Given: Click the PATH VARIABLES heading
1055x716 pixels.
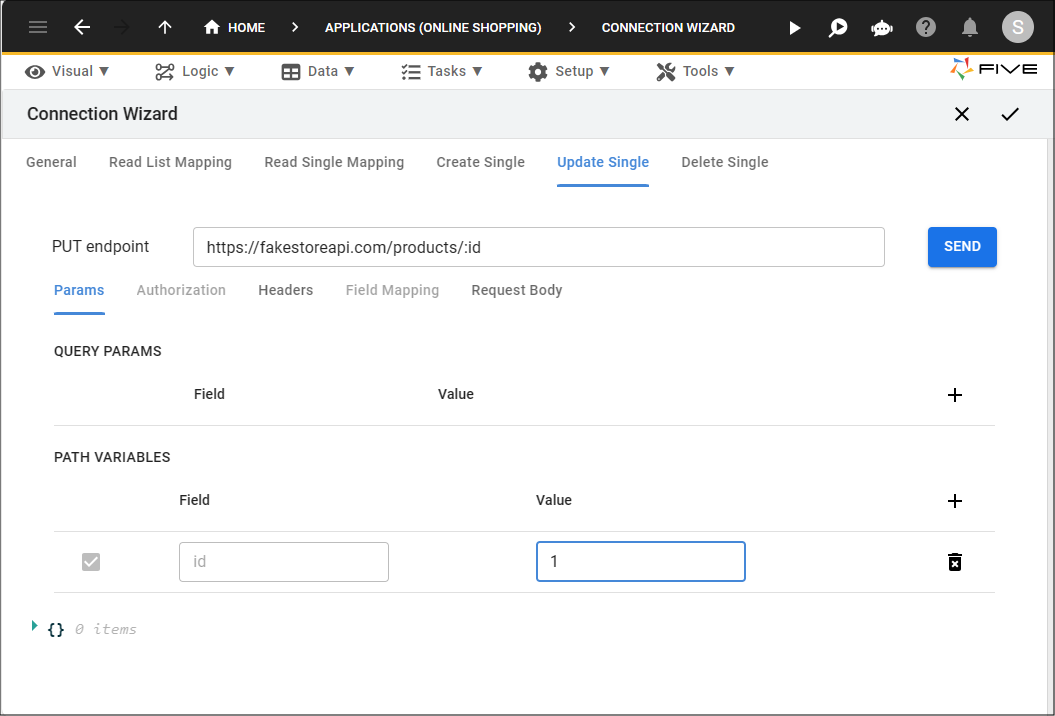Looking at the screenshot, I should [112, 457].
